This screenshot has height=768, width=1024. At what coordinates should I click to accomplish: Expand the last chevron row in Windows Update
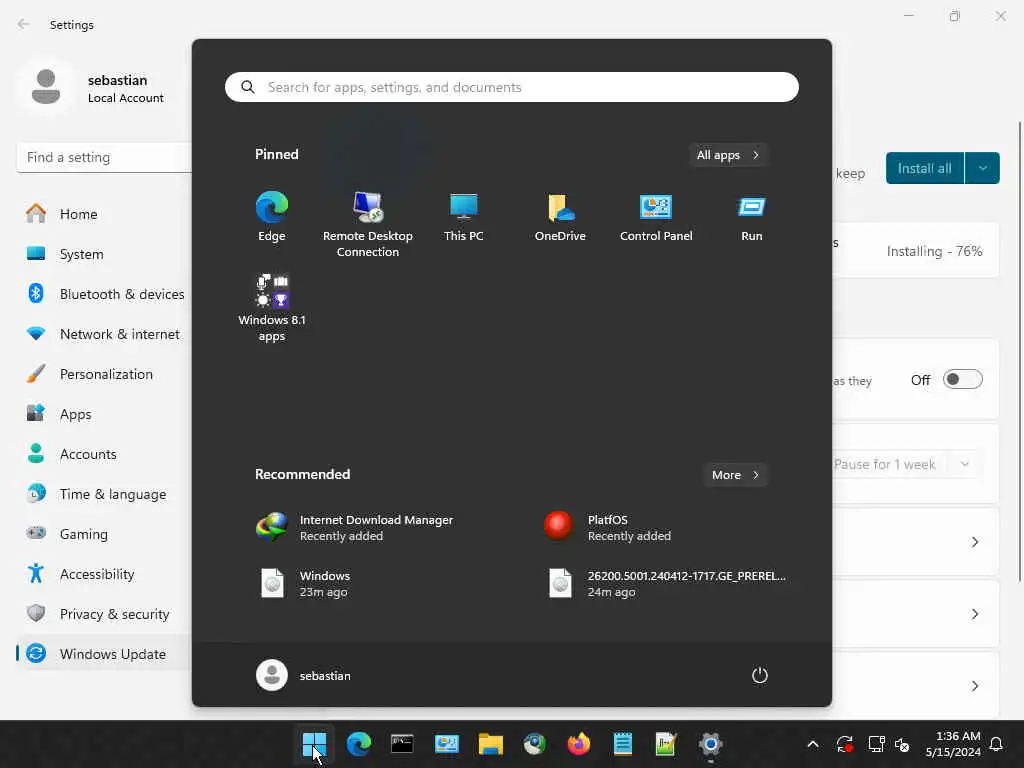[x=974, y=686]
